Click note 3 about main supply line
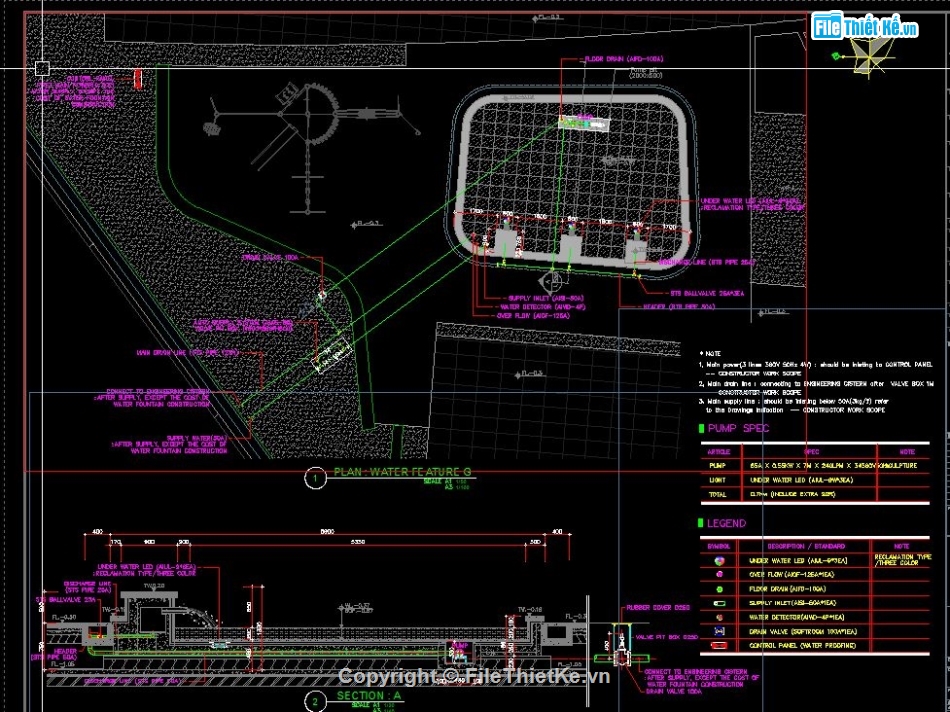The image size is (950, 712). pos(792,405)
